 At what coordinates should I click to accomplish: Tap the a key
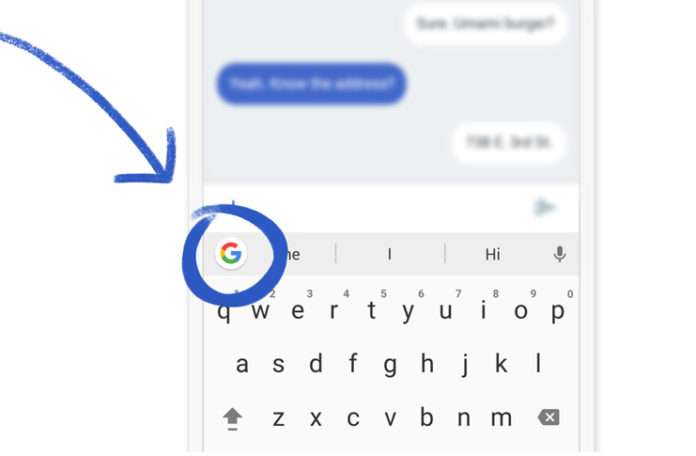[x=242, y=365]
